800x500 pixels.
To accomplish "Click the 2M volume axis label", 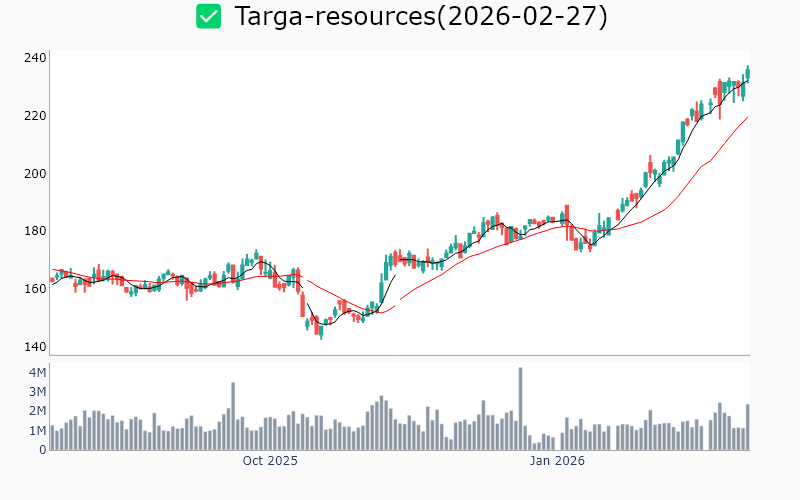I will 37,411.
